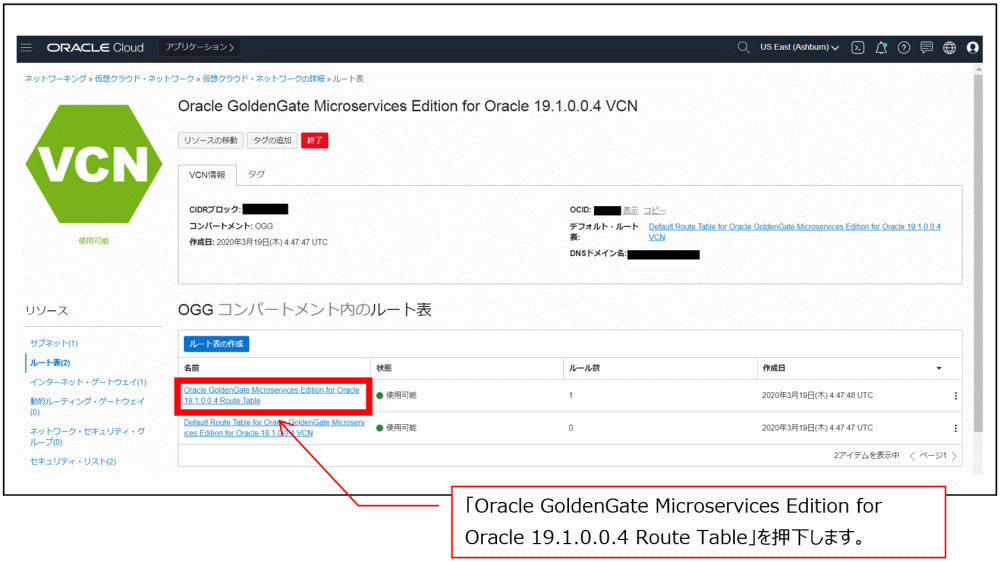
Task: Select セキュリティ・リスト(2) resource
Action: pos(73,461)
